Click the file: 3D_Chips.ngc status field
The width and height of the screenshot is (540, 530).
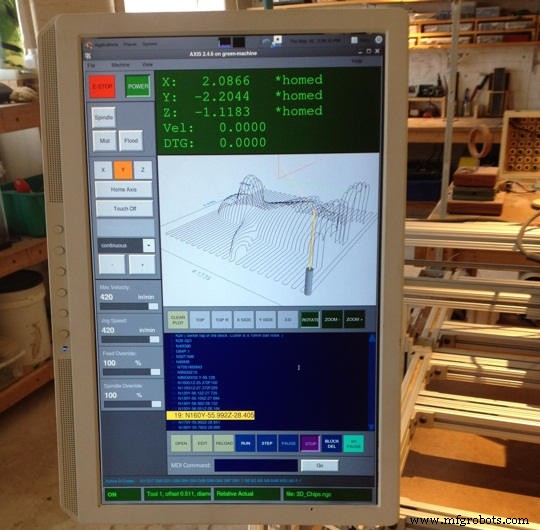(328, 494)
